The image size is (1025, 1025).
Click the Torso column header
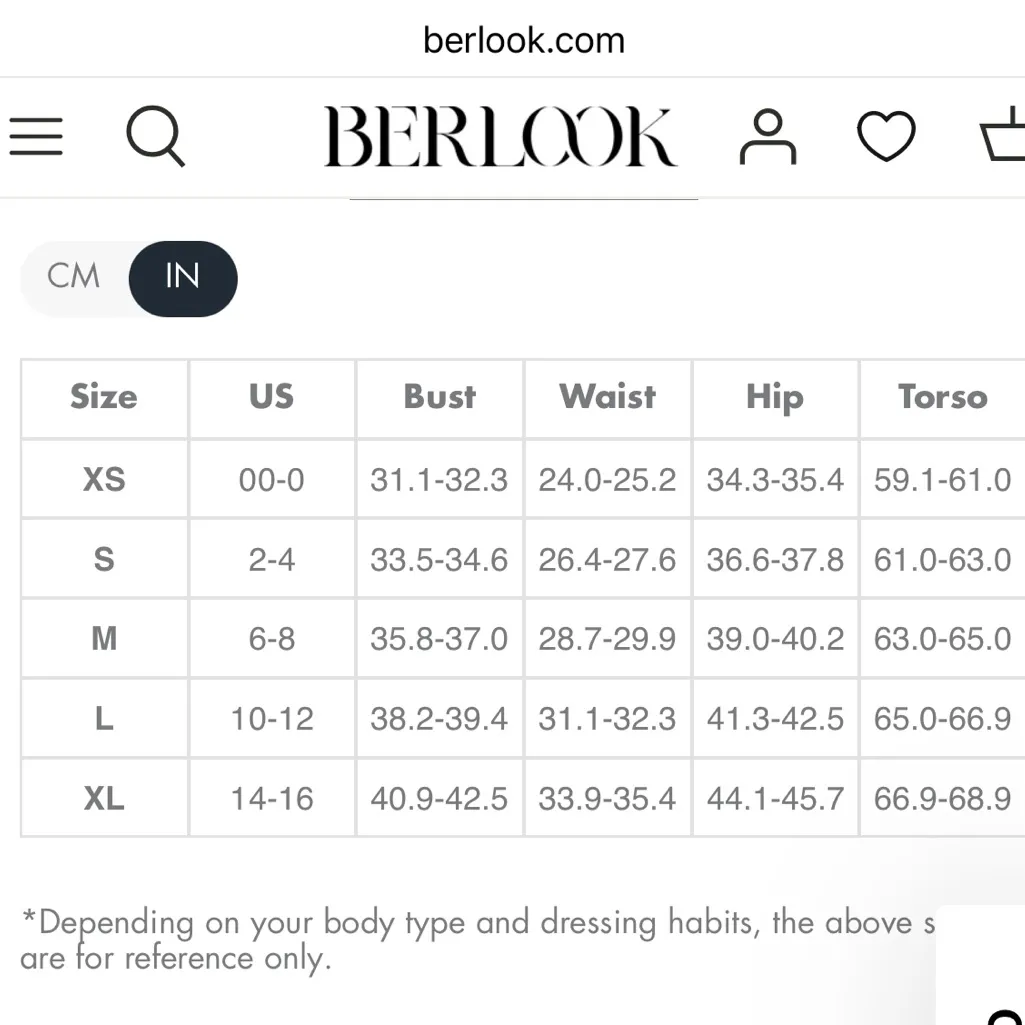point(941,397)
